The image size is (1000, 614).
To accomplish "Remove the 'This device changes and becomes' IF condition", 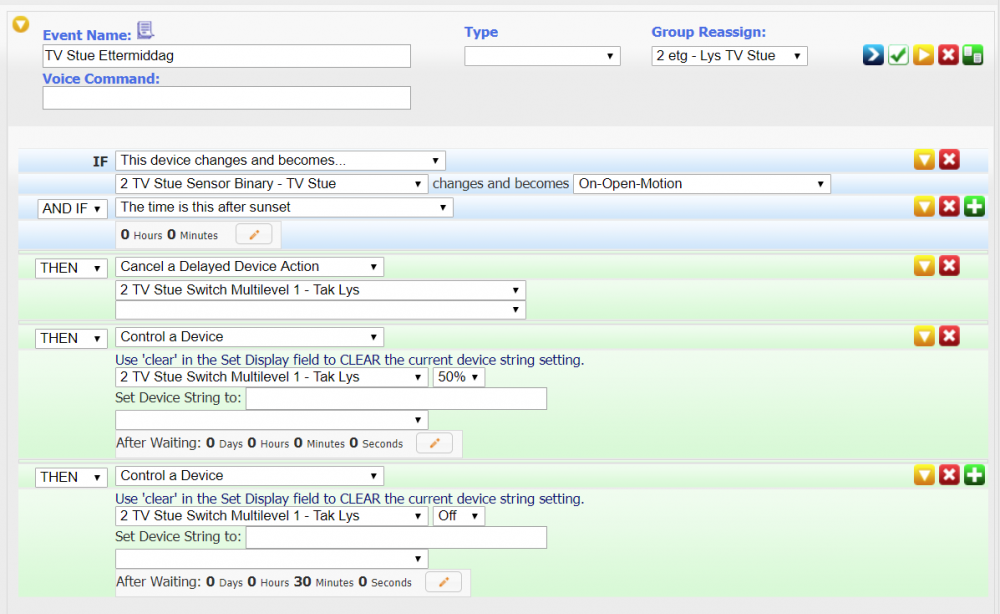I will click(x=949, y=160).
